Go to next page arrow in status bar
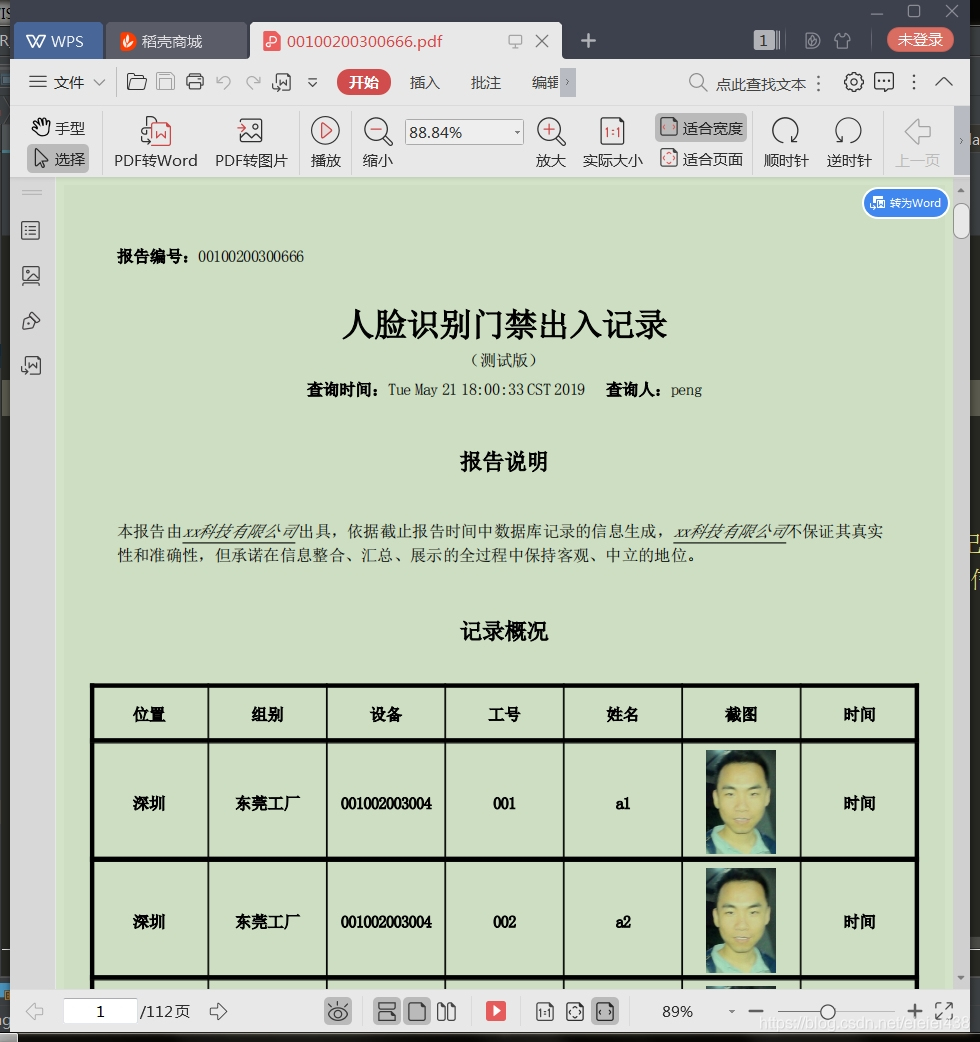 pyautogui.click(x=218, y=1011)
